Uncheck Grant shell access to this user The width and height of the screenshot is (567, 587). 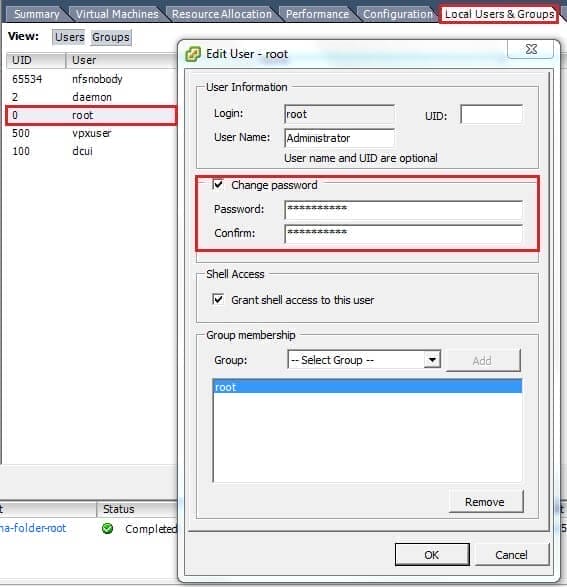[218, 299]
